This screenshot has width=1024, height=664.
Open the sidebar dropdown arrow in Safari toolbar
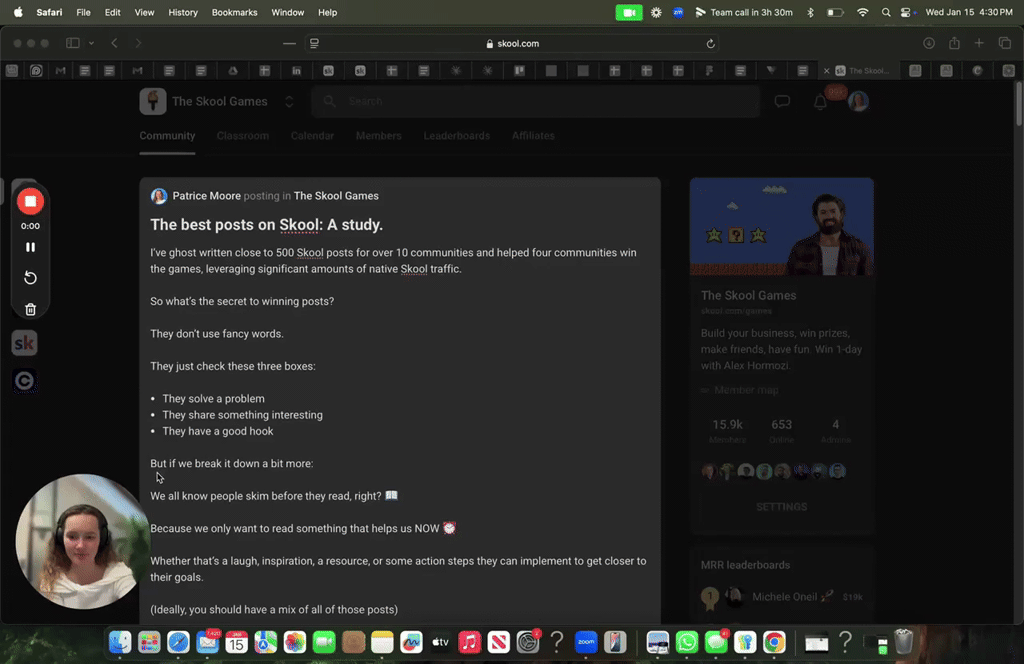click(91, 43)
